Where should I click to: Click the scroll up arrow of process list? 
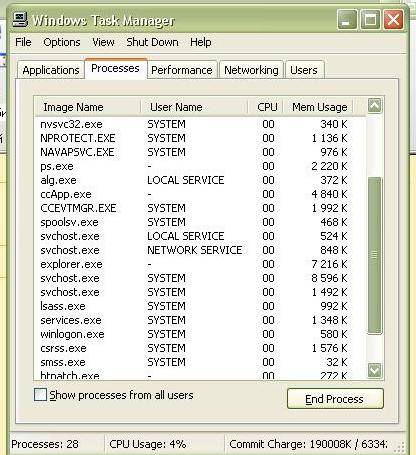[x=375, y=106]
